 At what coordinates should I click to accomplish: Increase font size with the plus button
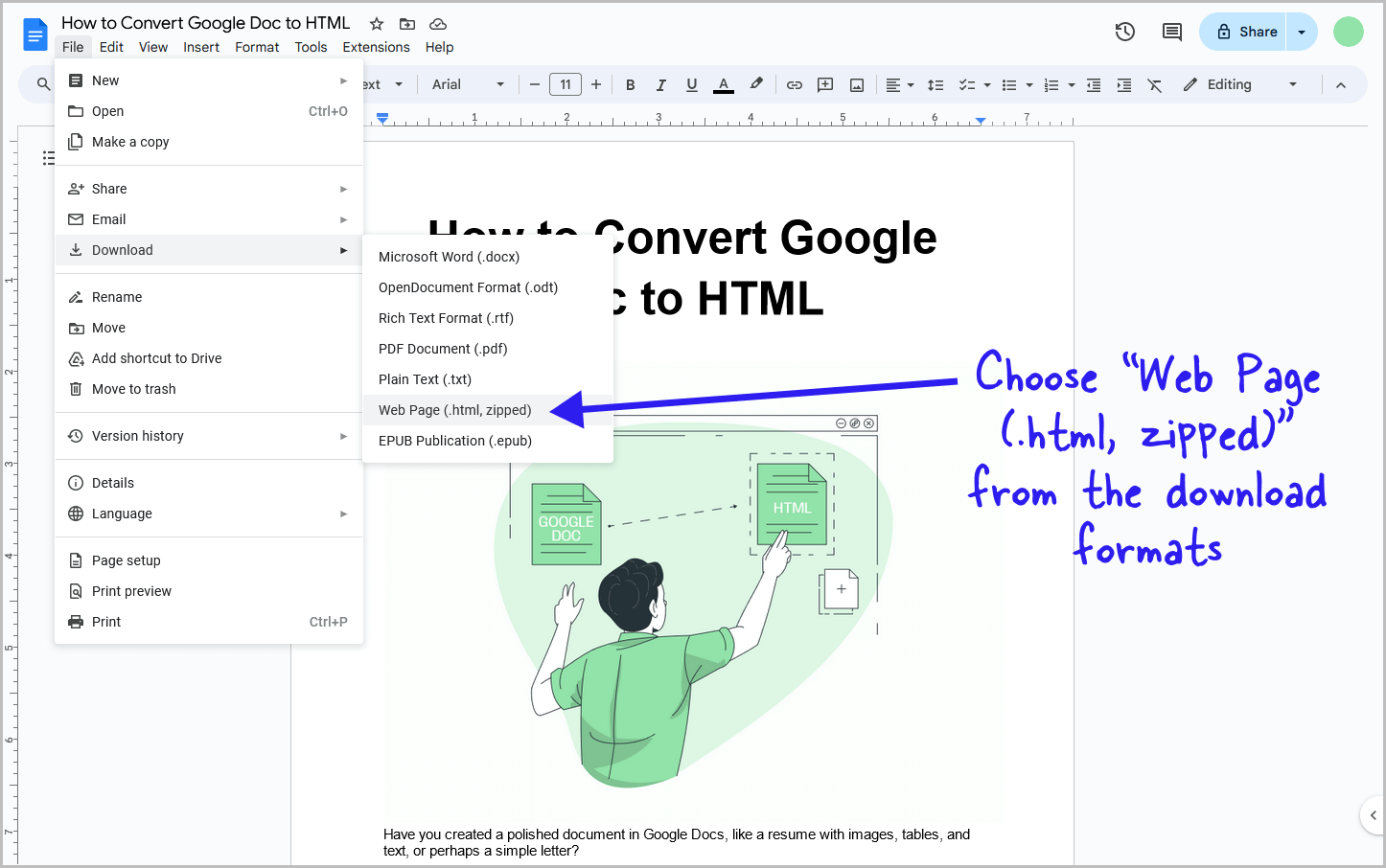tap(596, 84)
